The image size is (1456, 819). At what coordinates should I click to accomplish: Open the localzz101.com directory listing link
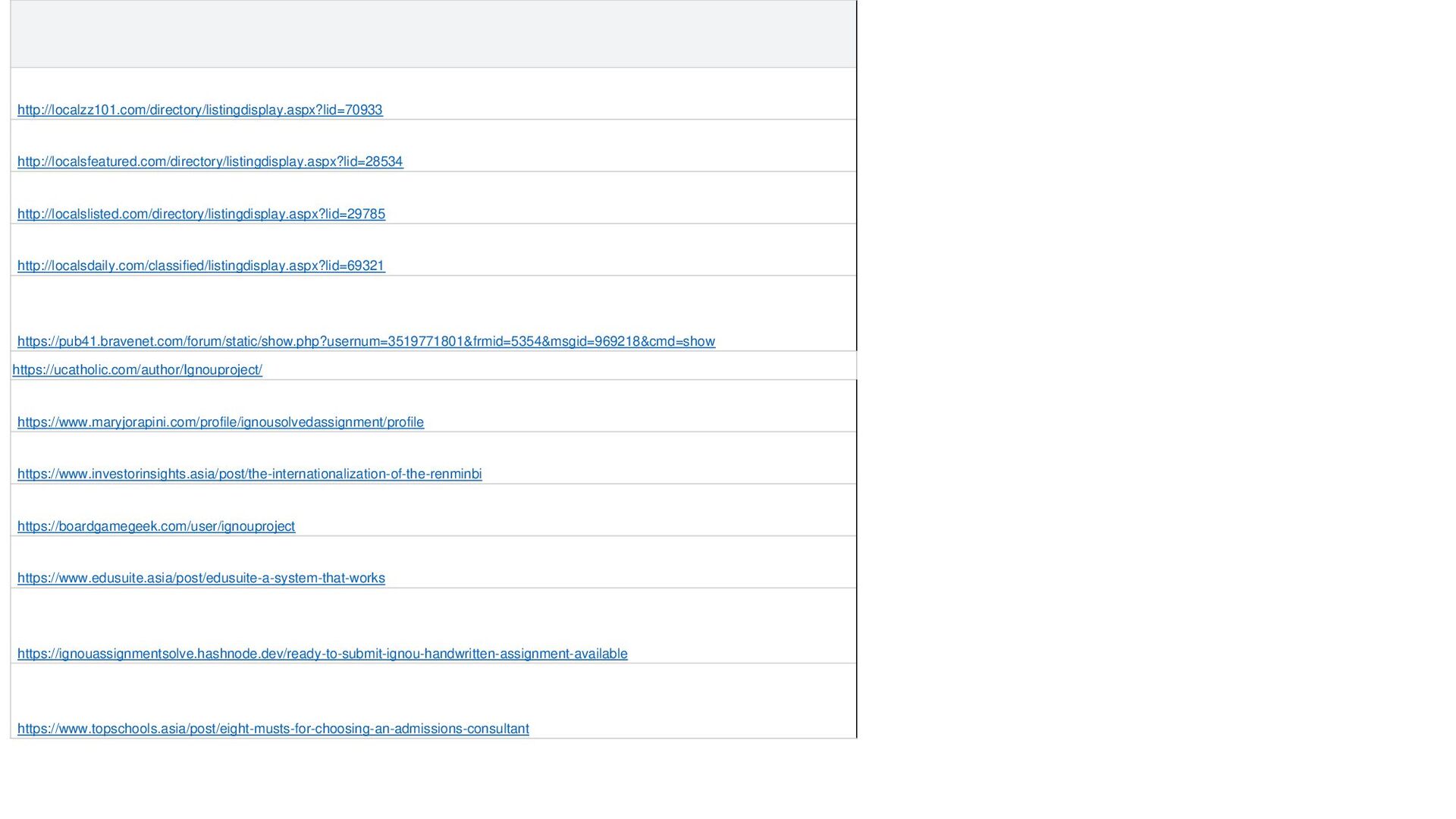pyautogui.click(x=199, y=110)
